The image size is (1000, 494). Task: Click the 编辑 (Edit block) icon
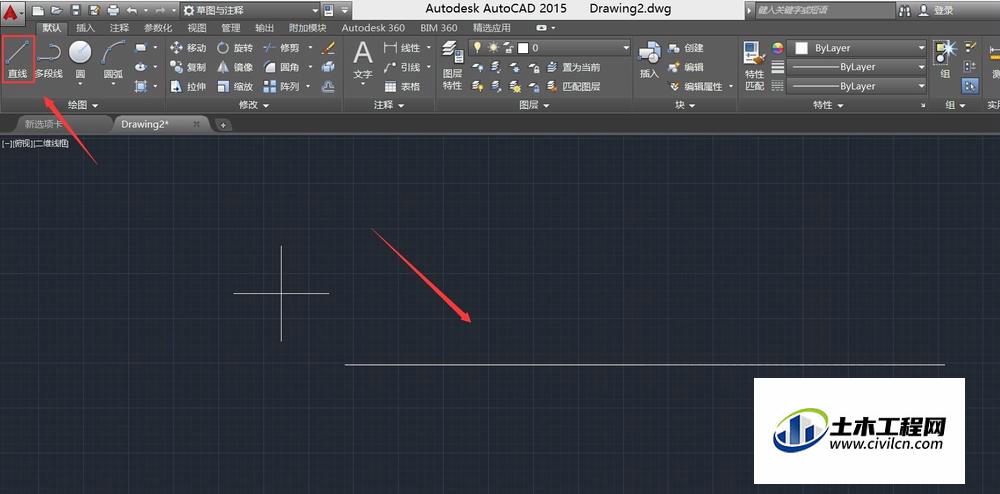686,67
